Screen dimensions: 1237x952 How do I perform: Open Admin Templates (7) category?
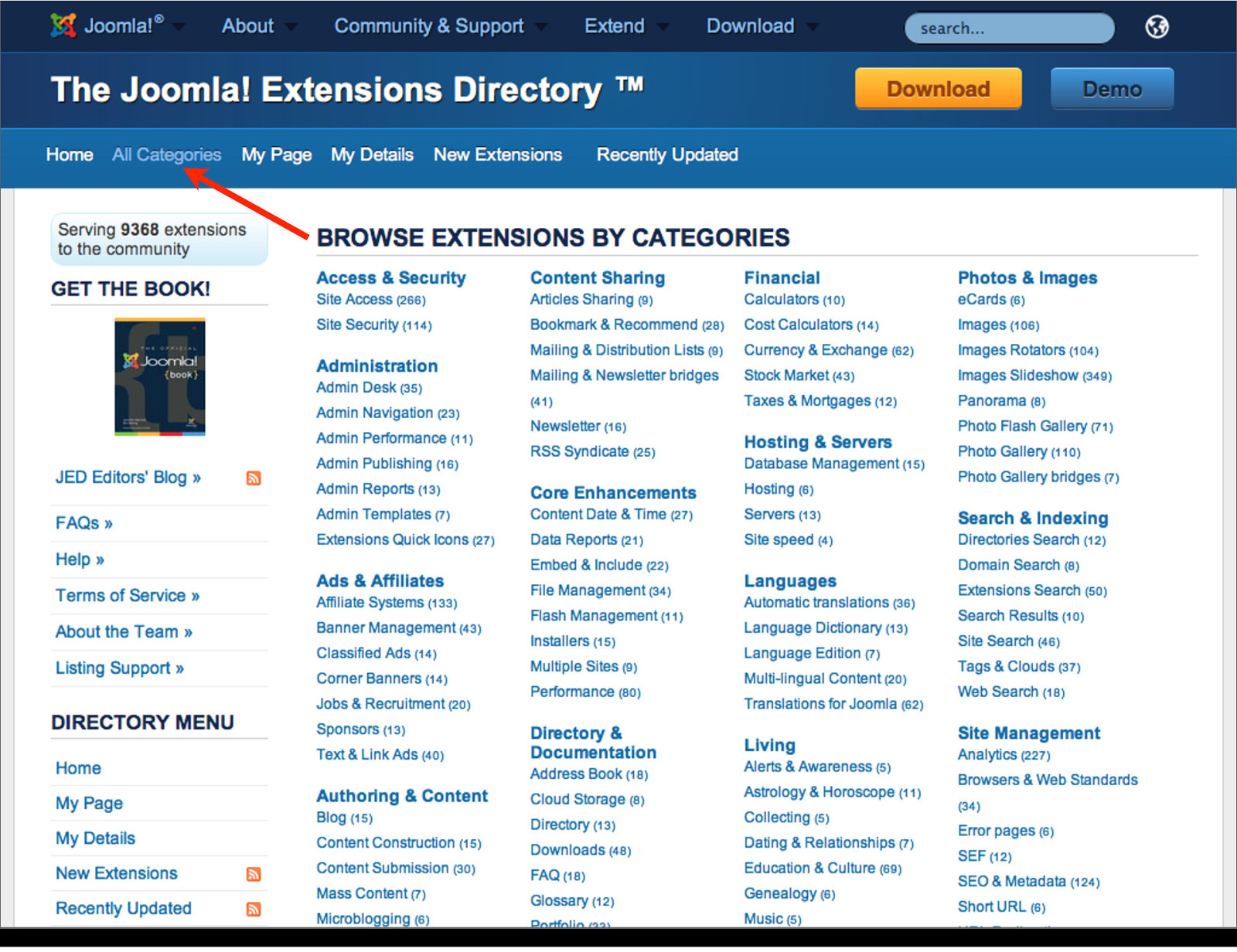pyautogui.click(x=383, y=515)
